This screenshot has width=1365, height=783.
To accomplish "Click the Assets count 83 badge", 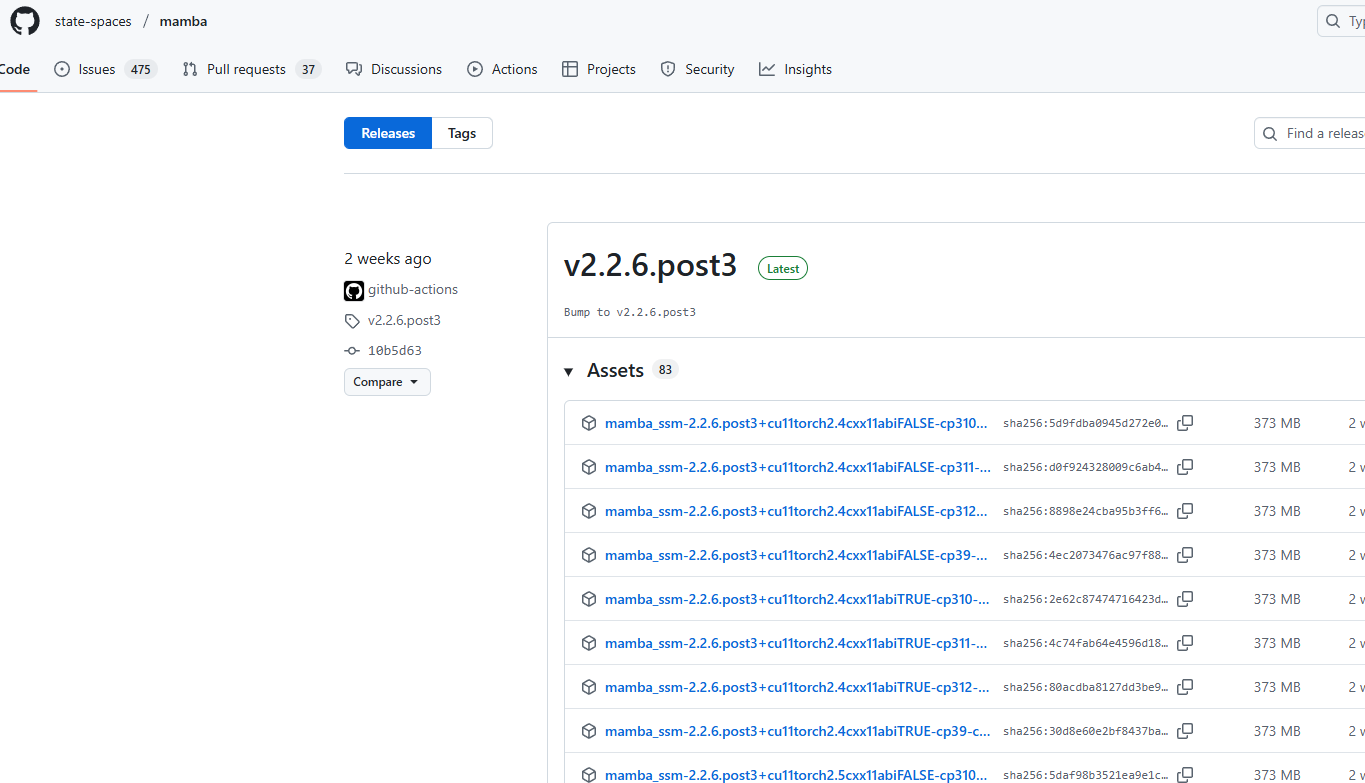I will click(x=665, y=369).
